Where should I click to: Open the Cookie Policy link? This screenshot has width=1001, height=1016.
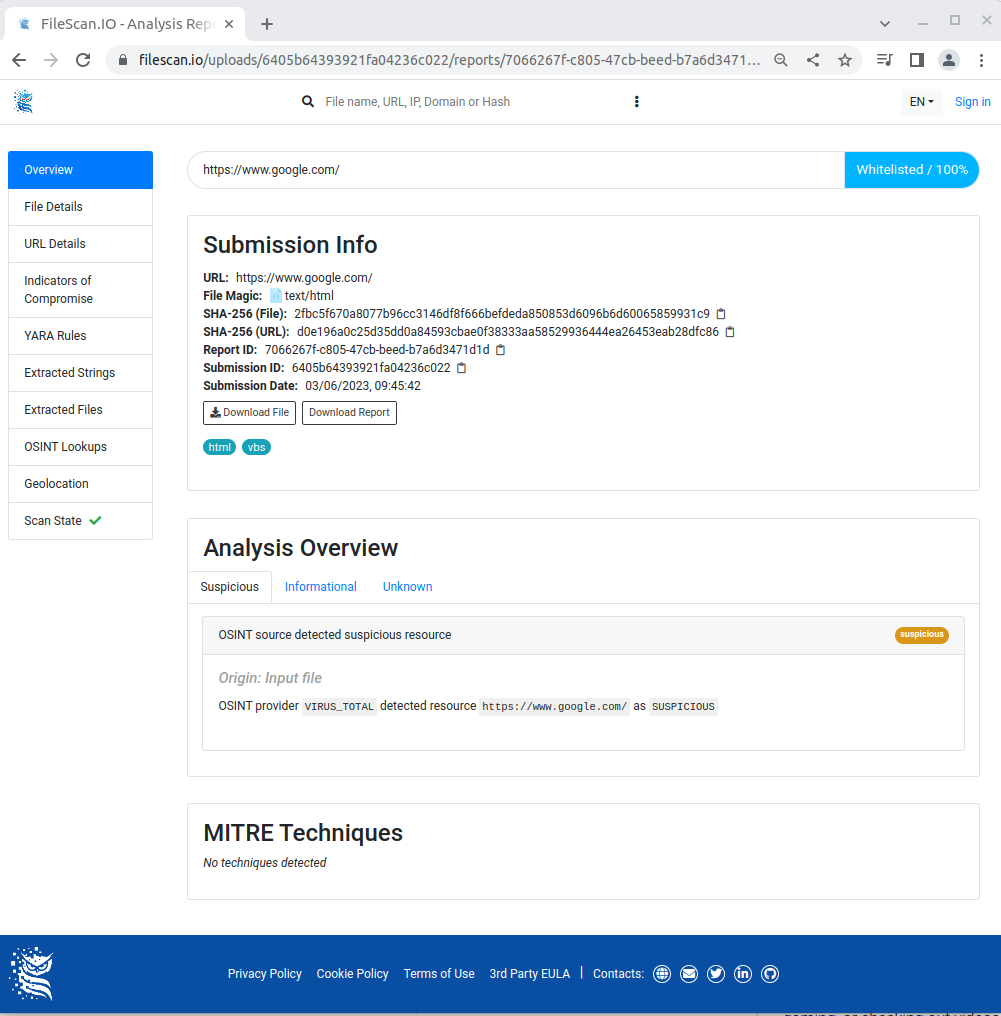point(352,974)
